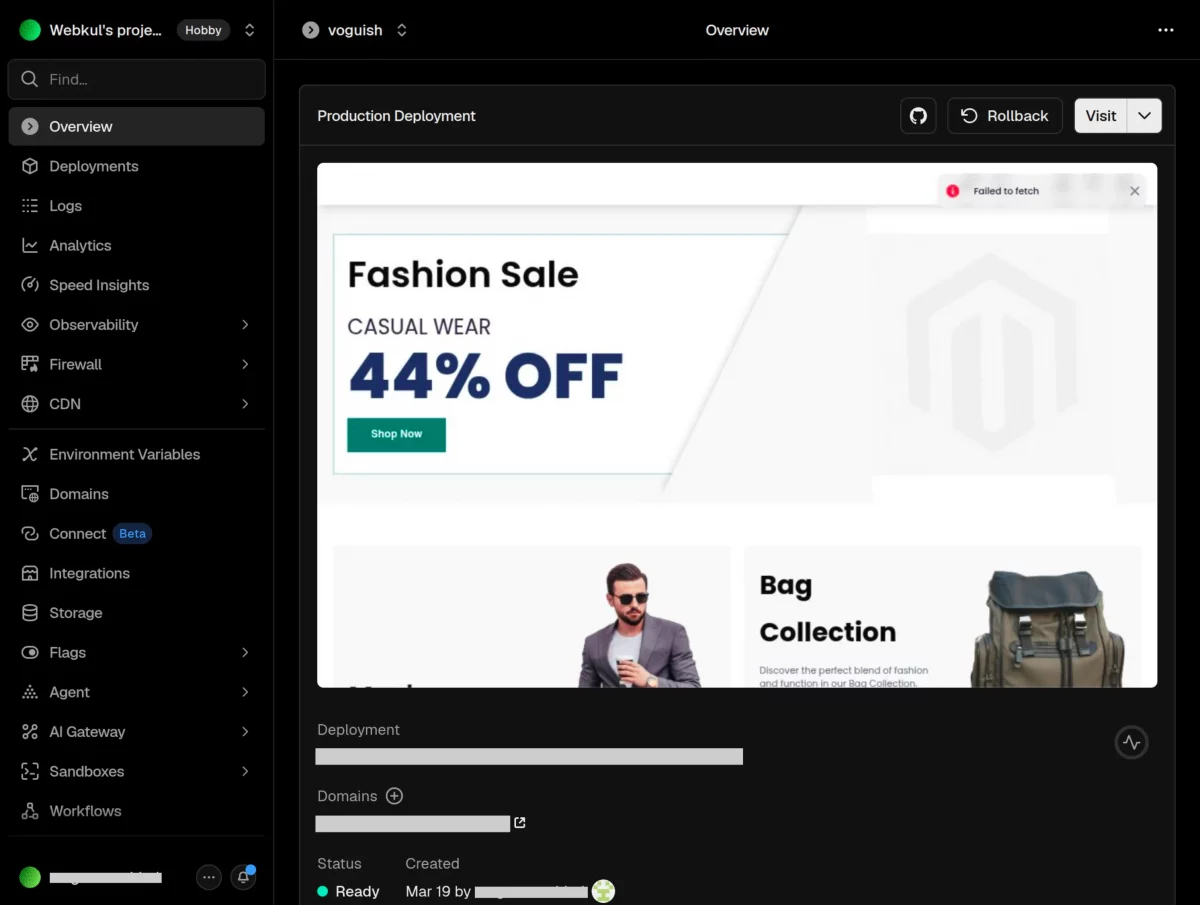This screenshot has width=1200, height=905.
Task: Open the voguish project switcher
Action: coord(355,30)
